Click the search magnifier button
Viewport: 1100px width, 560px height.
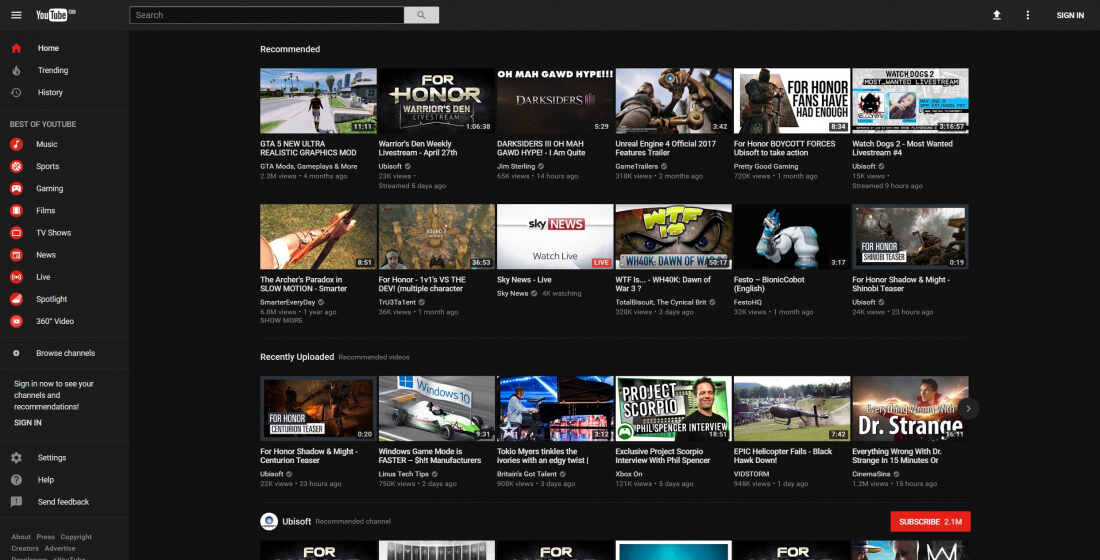[x=421, y=15]
